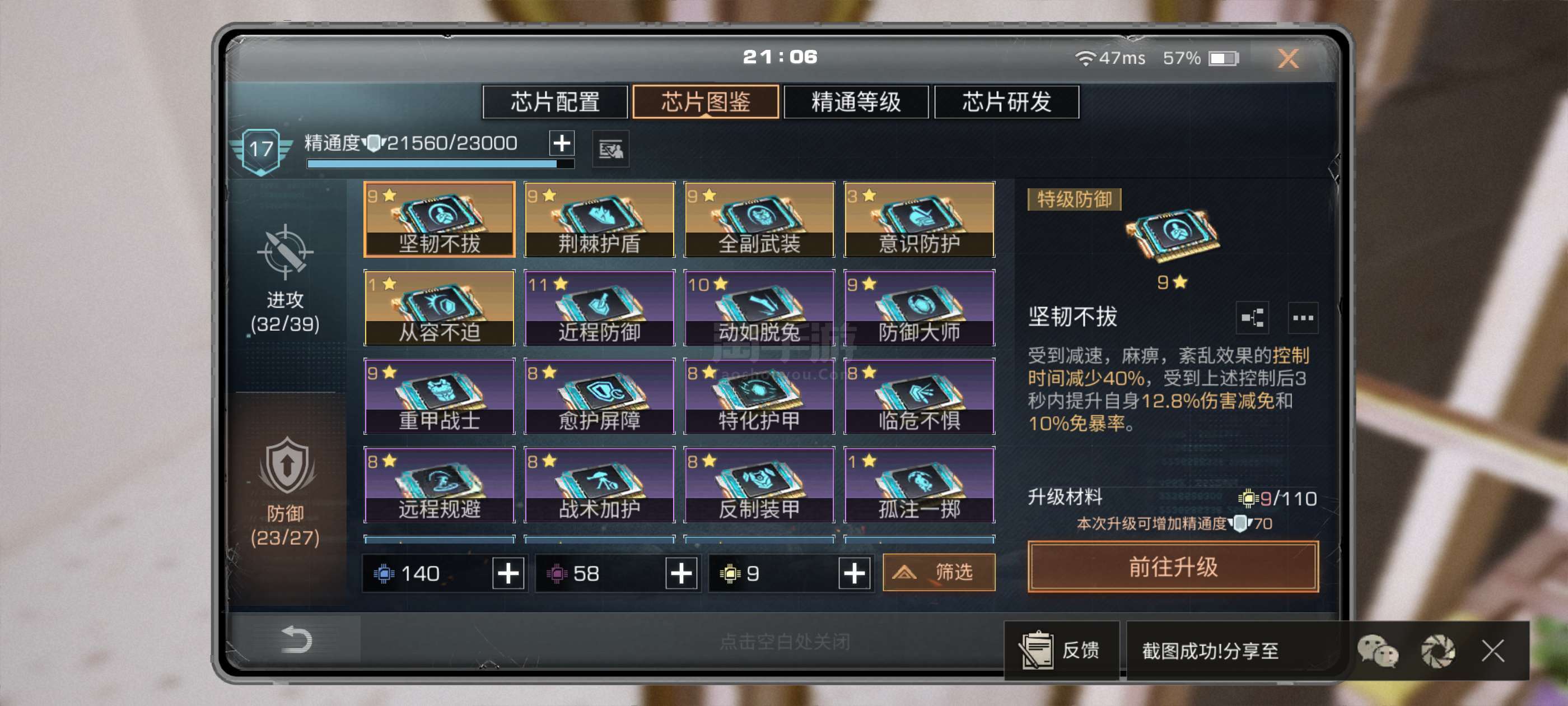Add more gold chip materials
This screenshot has width=1568, height=706.
pyautogui.click(x=854, y=573)
